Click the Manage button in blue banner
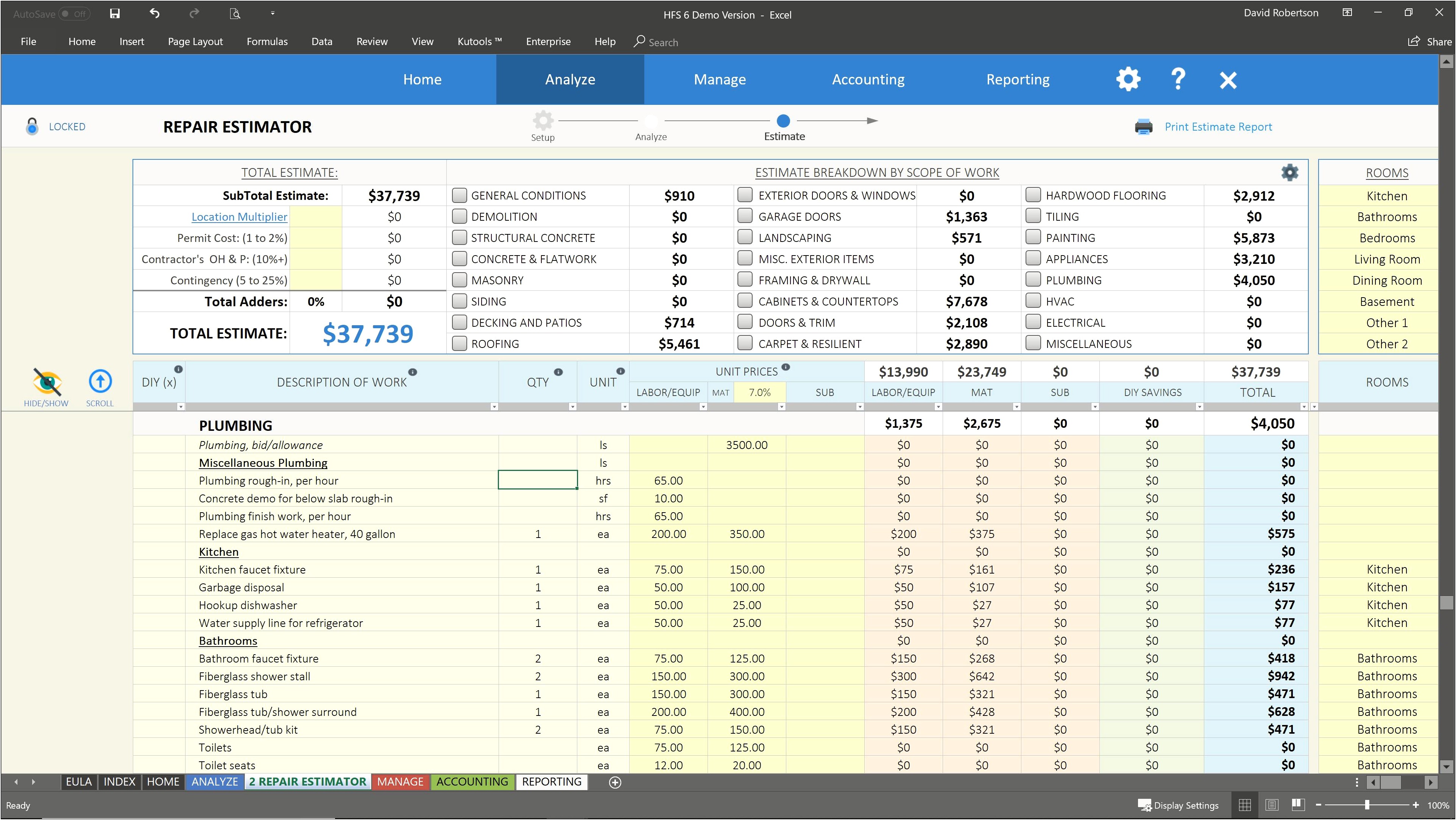 [720, 80]
